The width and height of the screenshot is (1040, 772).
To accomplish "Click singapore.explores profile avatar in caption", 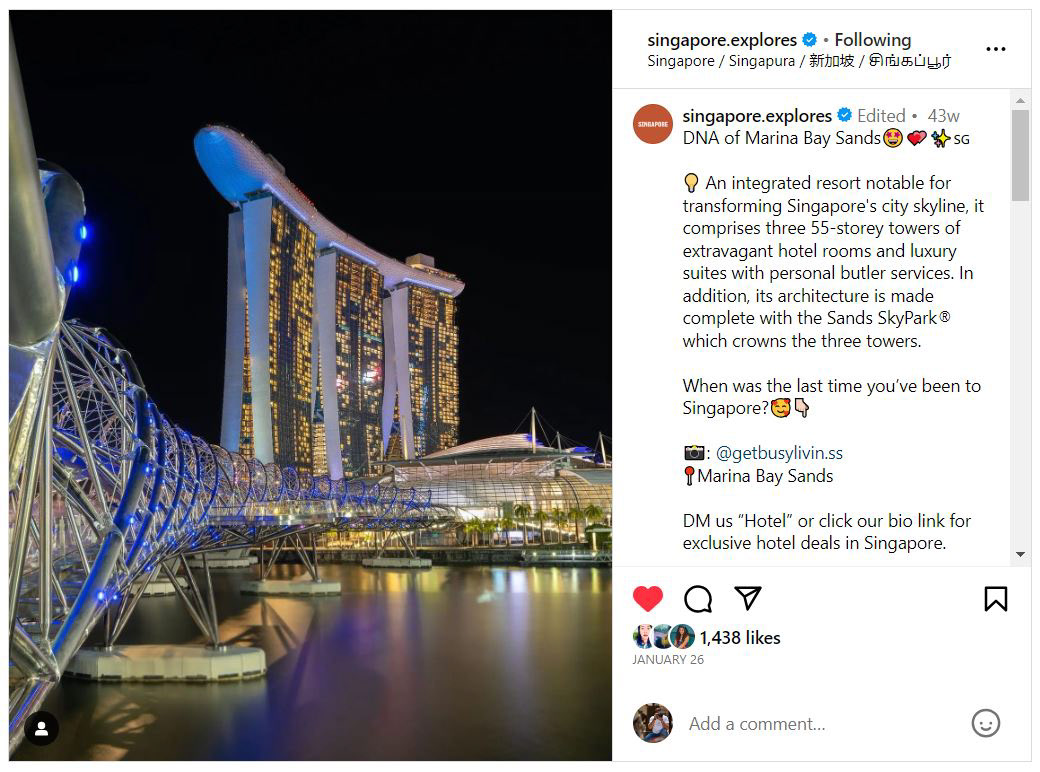I will coord(653,124).
